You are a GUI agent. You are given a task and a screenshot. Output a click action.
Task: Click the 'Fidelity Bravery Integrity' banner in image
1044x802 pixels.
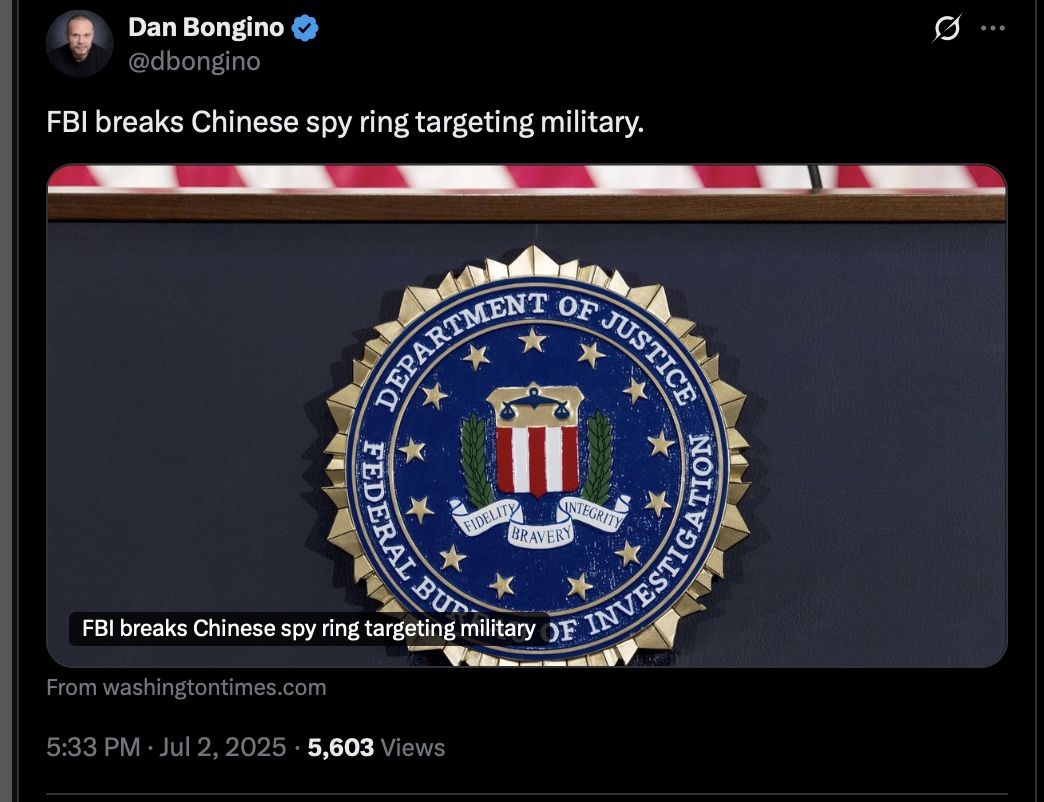[539, 519]
